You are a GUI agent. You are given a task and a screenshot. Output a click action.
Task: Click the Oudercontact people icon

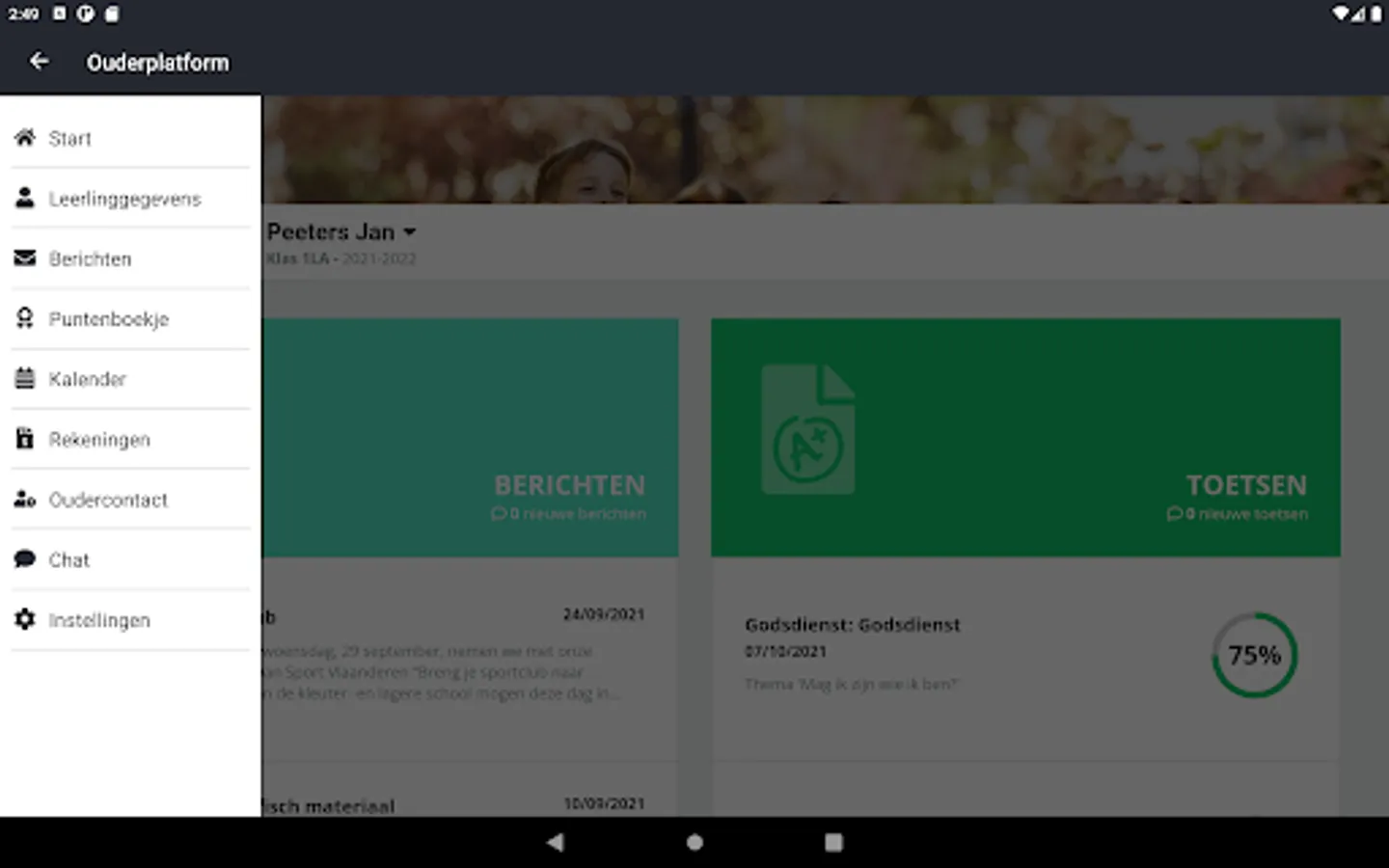pyautogui.click(x=25, y=500)
